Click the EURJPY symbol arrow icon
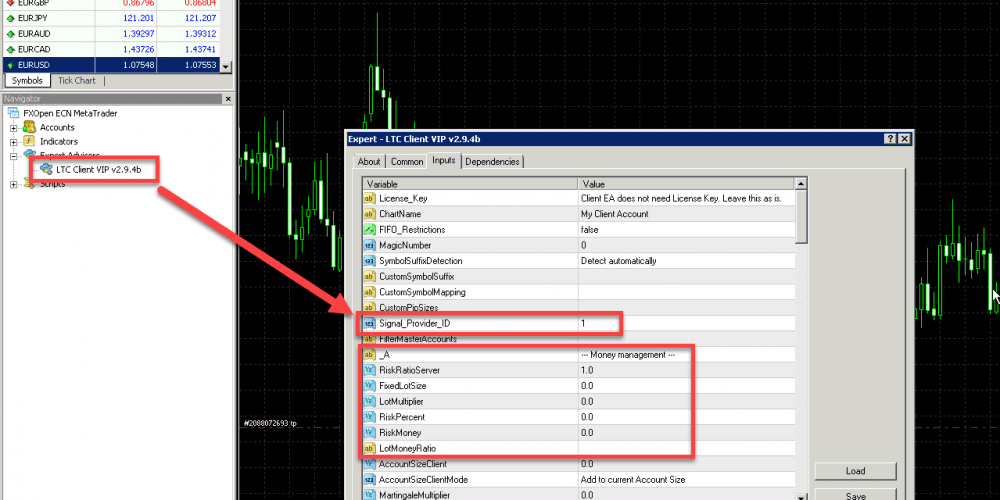This screenshot has height=500, width=1000. click(x=10, y=18)
